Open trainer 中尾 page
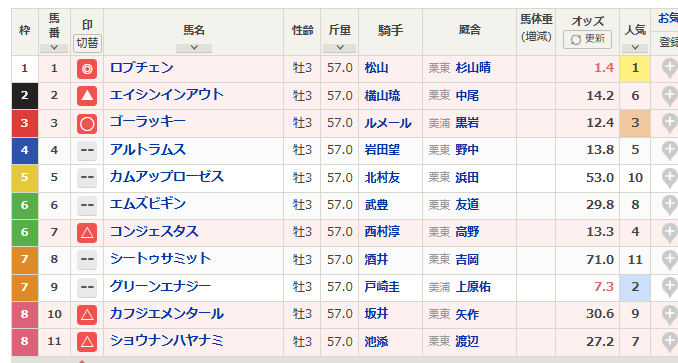The height and width of the screenshot is (363, 678). pos(467,96)
